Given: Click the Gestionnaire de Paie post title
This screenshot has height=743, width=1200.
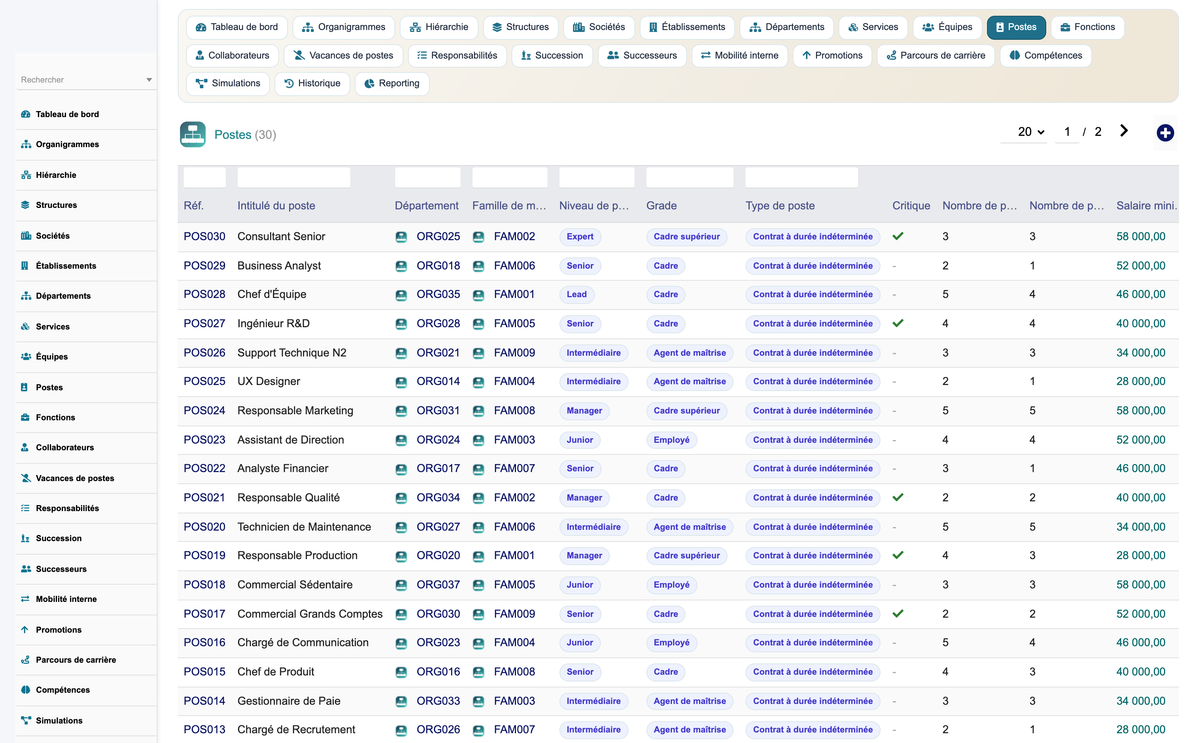Looking at the screenshot, I should point(289,701).
